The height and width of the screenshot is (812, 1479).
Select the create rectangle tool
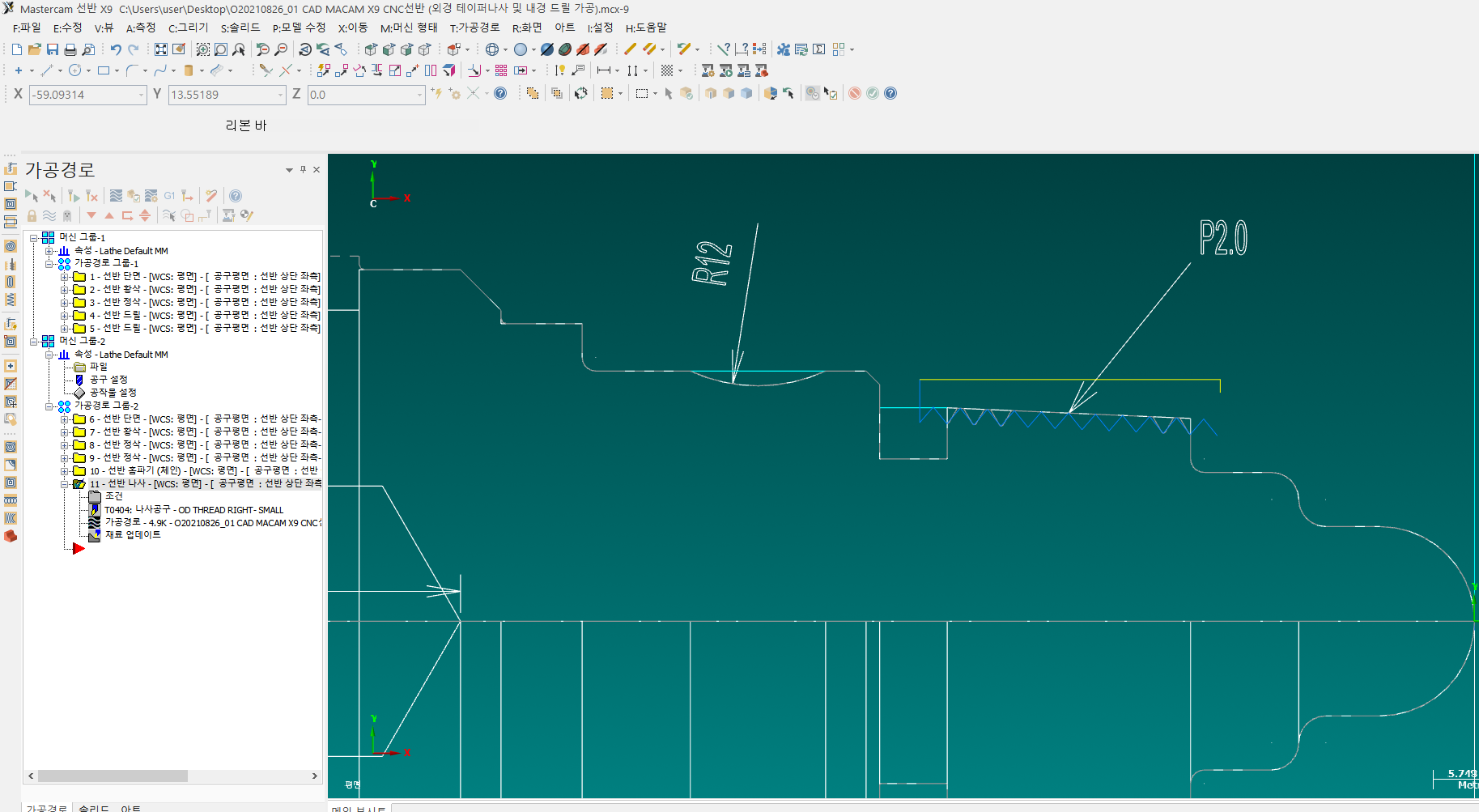(104, 70)
